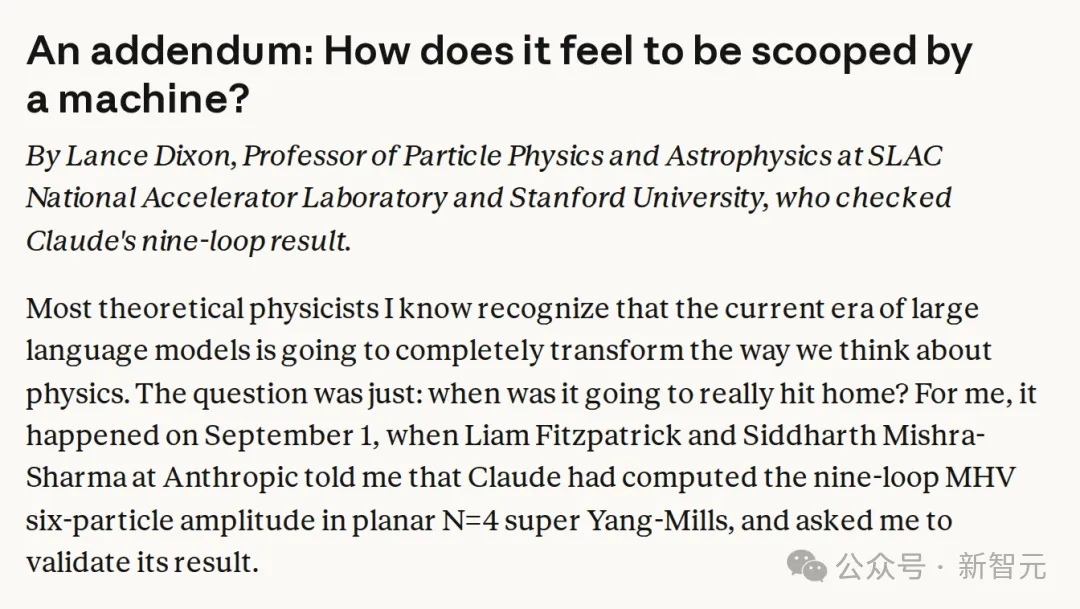Click 'validate its result.' final line
1080x609 pixels.
click(x=142, y=562)
